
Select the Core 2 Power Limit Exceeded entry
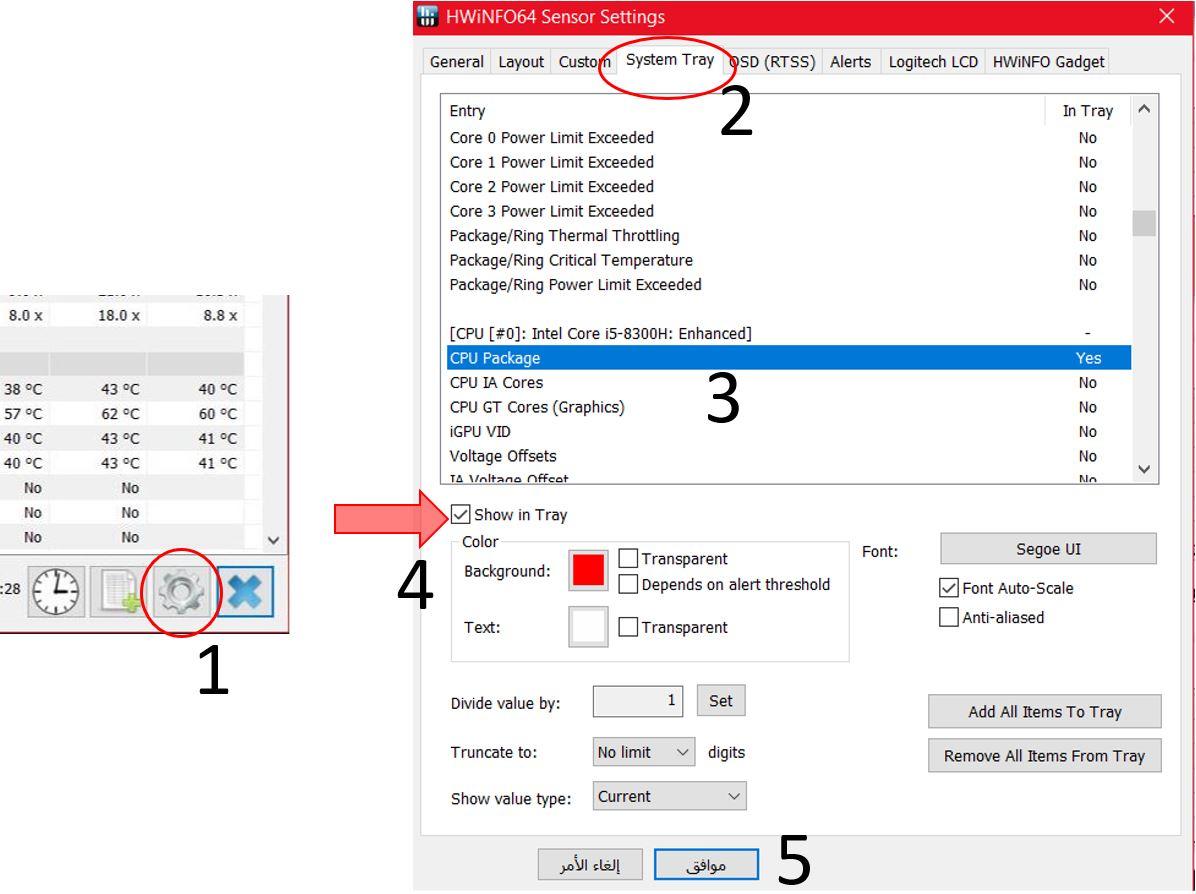pos(789,186)
